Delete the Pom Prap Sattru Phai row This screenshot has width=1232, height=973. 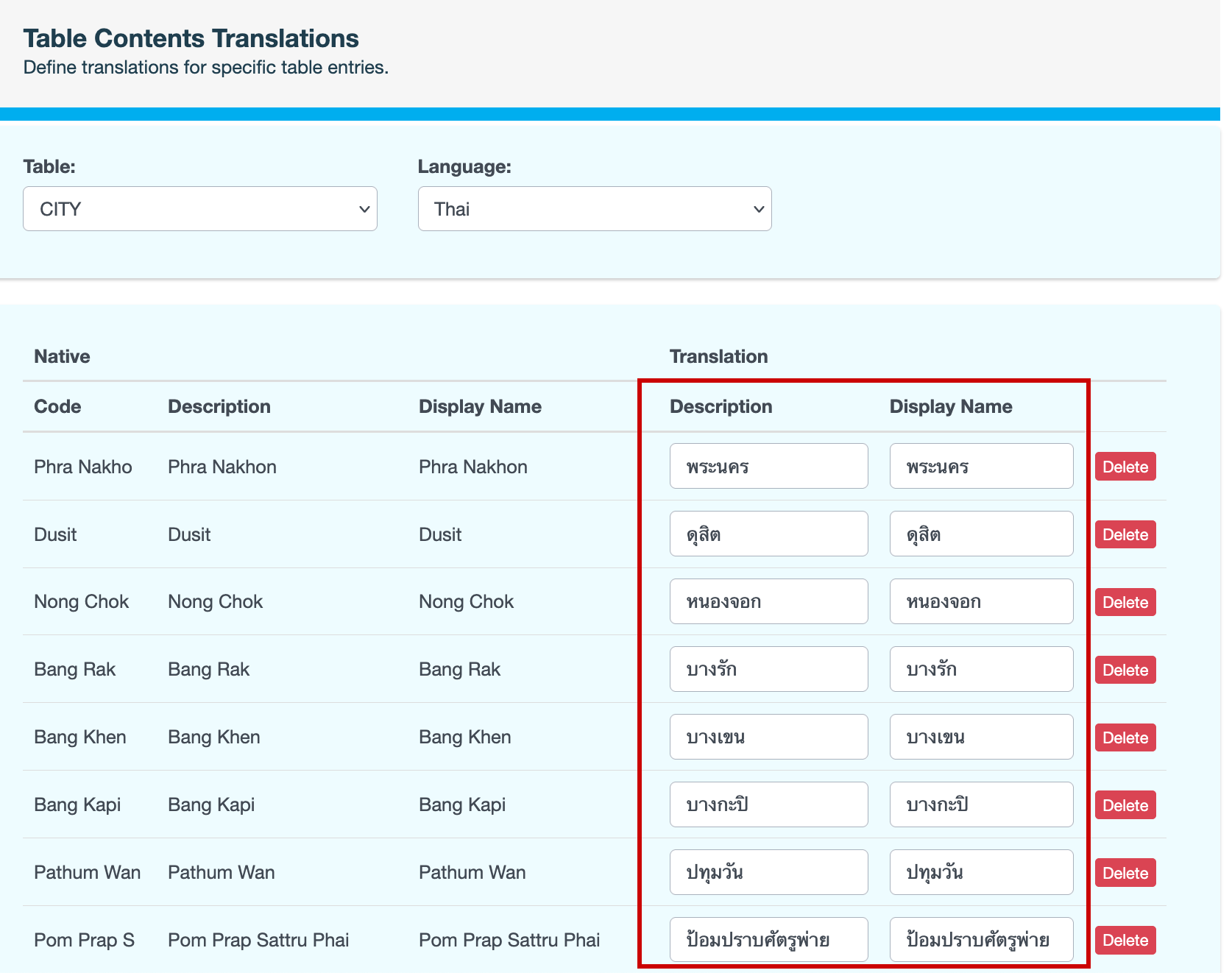1125,940
